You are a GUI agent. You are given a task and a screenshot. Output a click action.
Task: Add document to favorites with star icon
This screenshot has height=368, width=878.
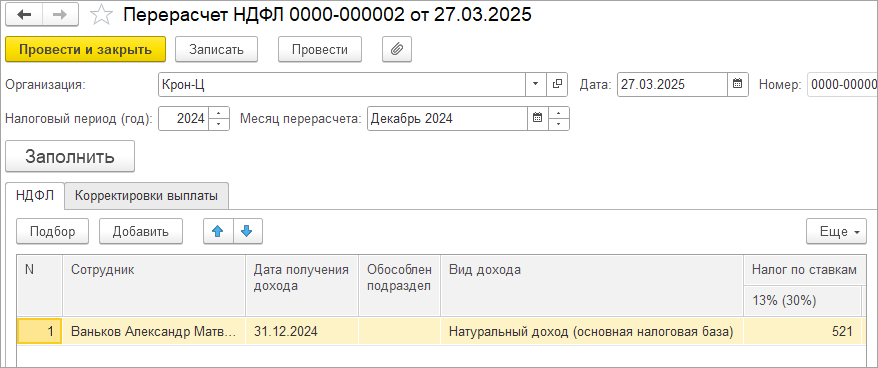tap(101, 15)
